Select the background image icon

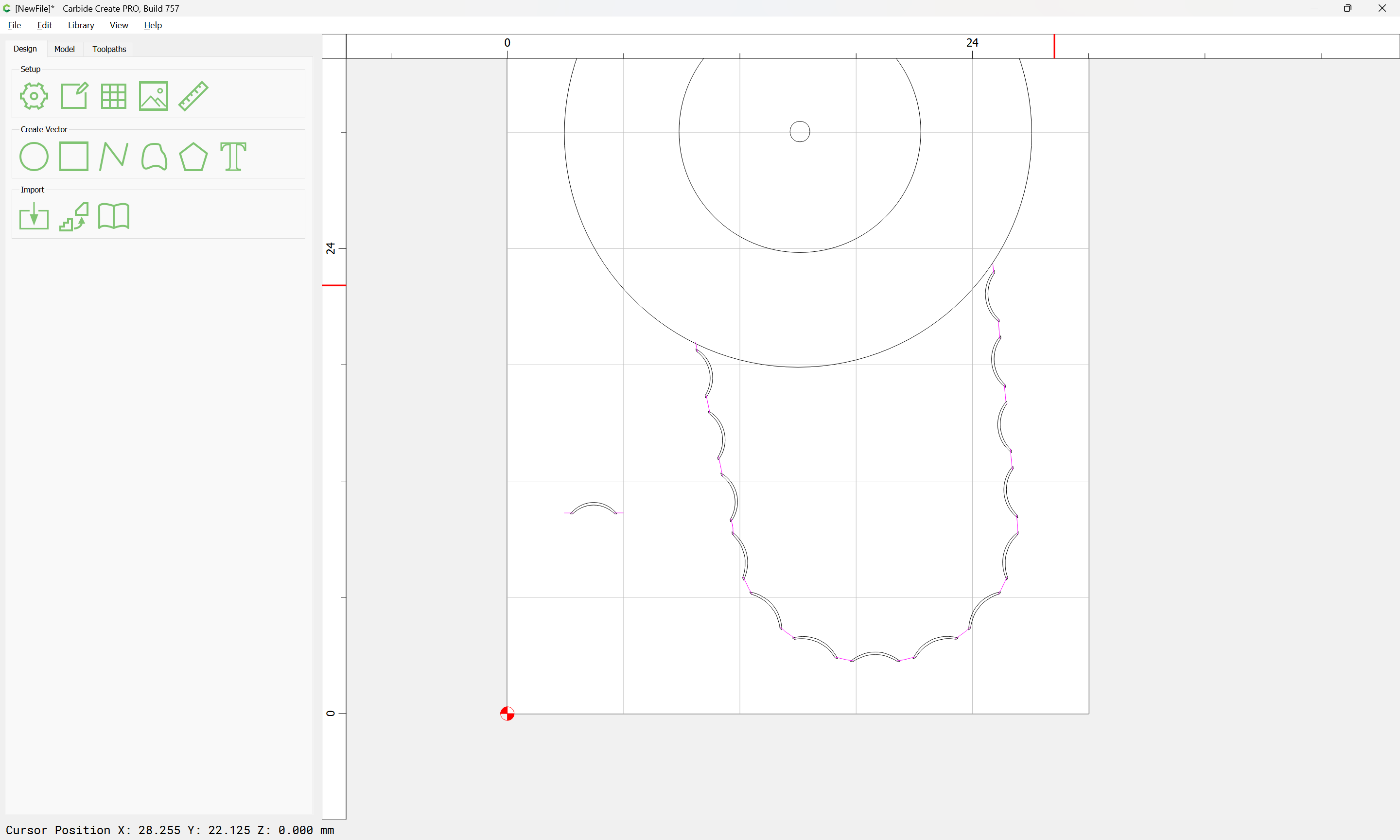[x=153, y=96]
